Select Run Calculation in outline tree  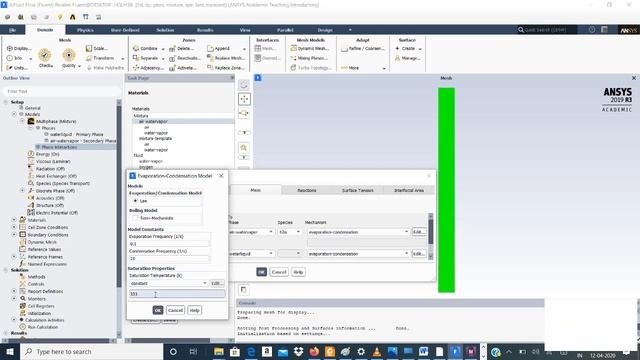click(42, 327)
